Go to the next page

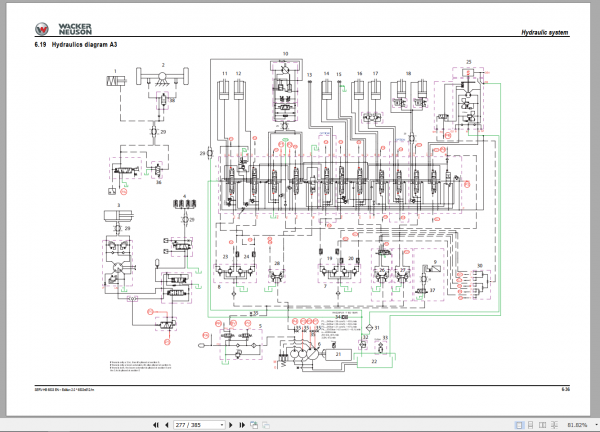[231, 425]
